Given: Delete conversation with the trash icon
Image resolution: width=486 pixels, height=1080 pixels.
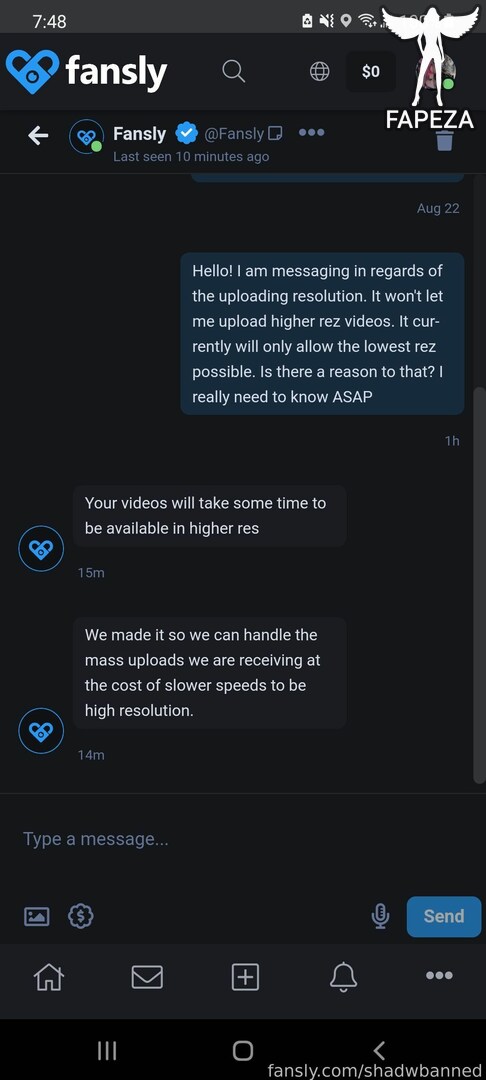Looking at the screenshot, I should click(x=445, y=141).
